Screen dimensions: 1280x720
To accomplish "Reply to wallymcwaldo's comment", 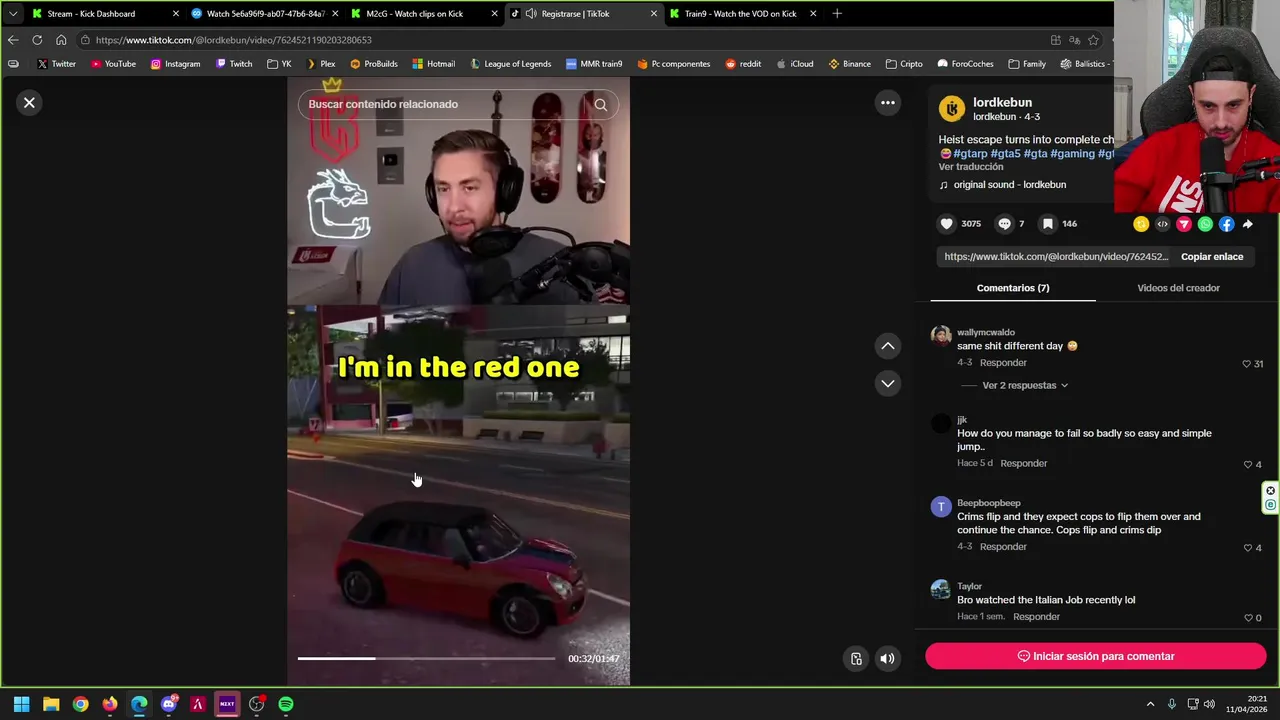I will [1003, 363].
